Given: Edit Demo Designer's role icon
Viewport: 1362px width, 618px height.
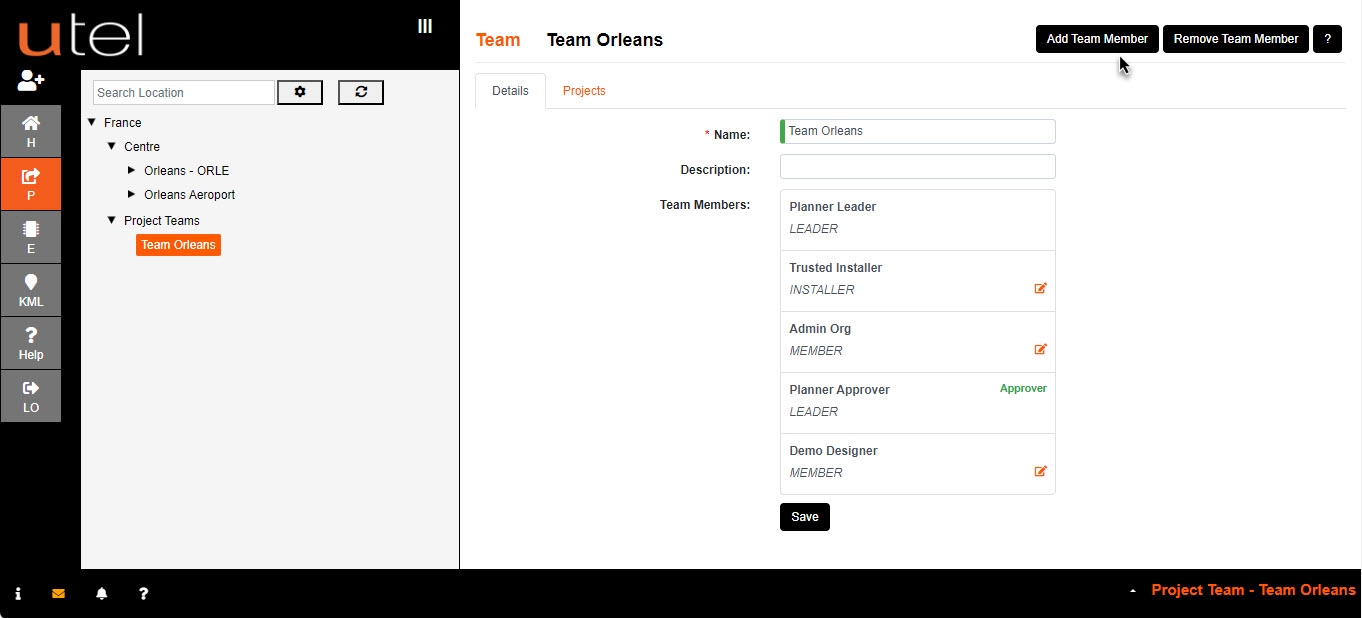Looking at the screenshot, I should coord(1041,471).
